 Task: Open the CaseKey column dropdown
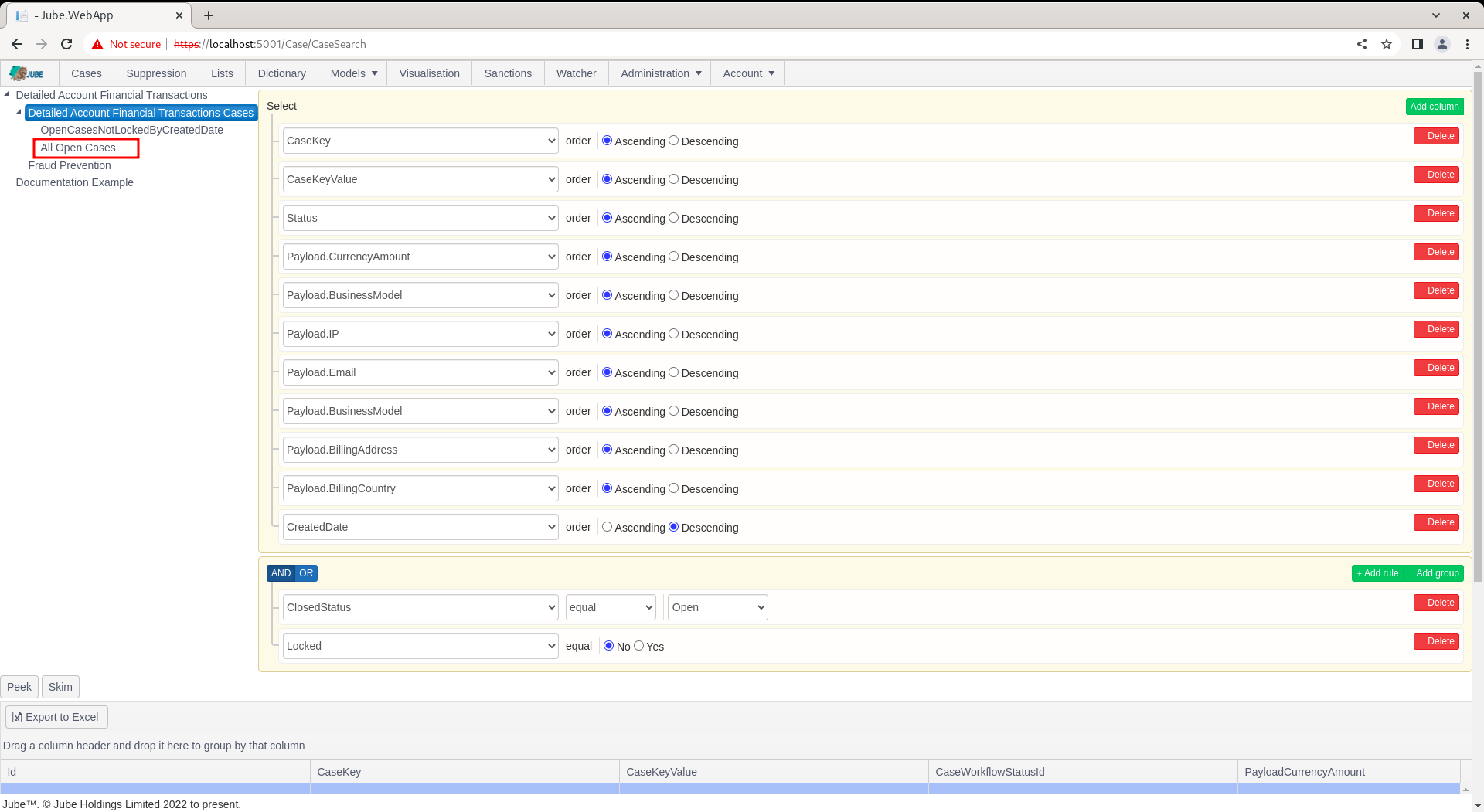pos(420,141)
